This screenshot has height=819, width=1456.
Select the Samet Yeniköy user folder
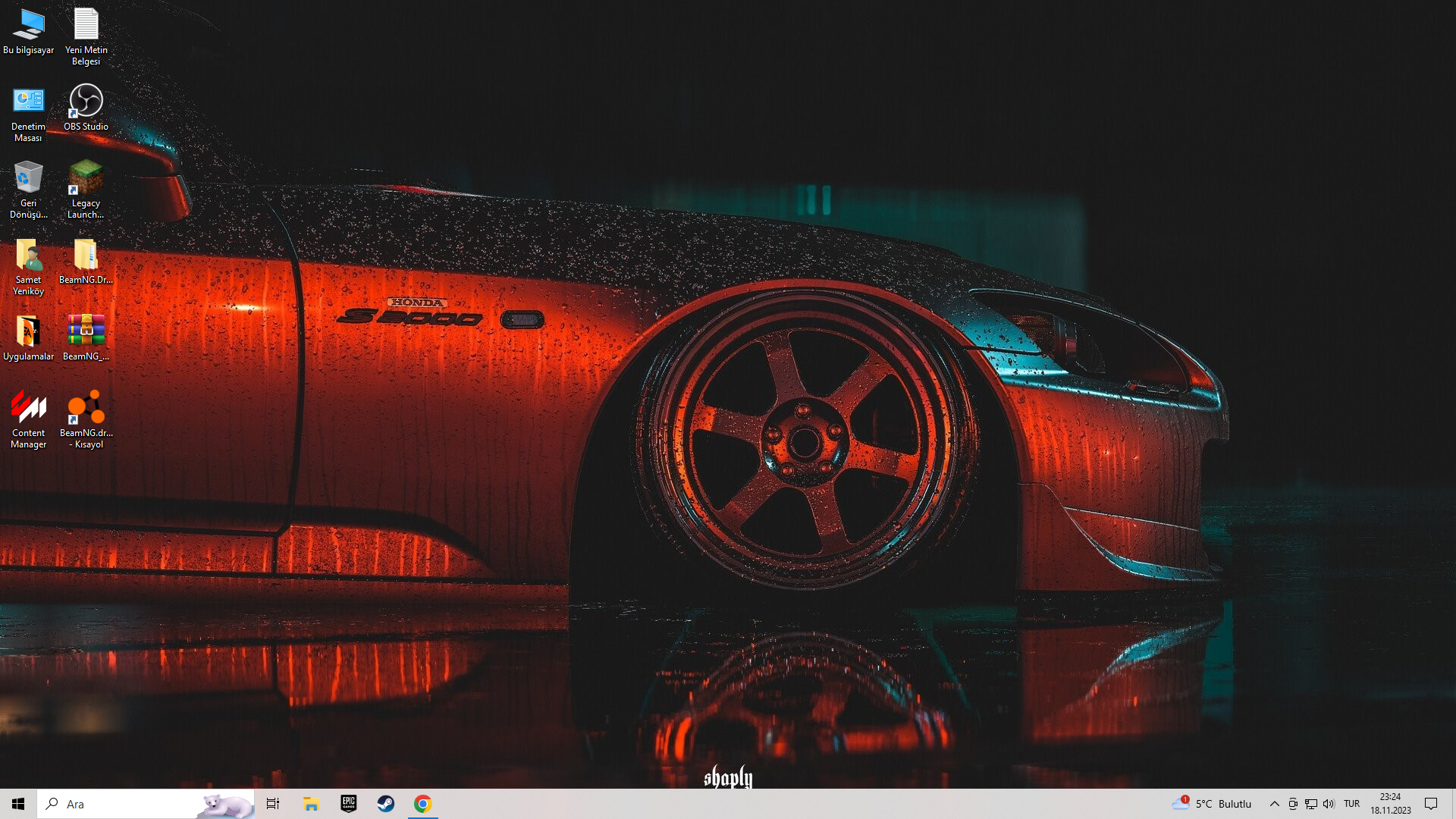(28, 267)
